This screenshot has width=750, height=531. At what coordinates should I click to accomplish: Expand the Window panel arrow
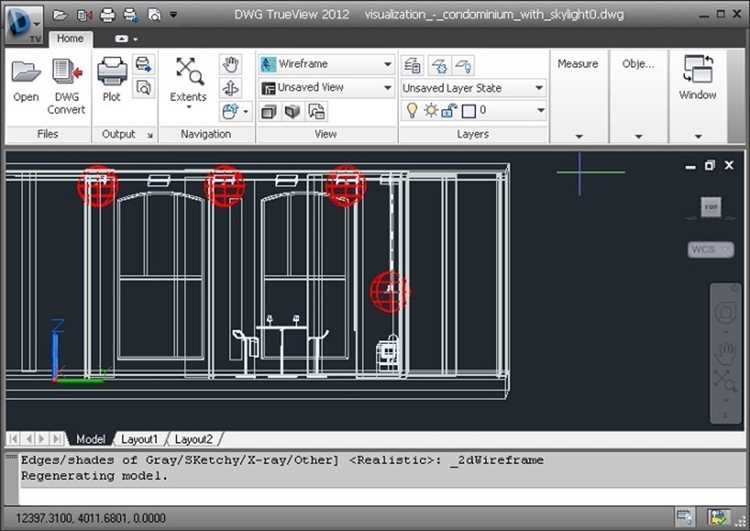pyautogui.click(x=698, y=136)
